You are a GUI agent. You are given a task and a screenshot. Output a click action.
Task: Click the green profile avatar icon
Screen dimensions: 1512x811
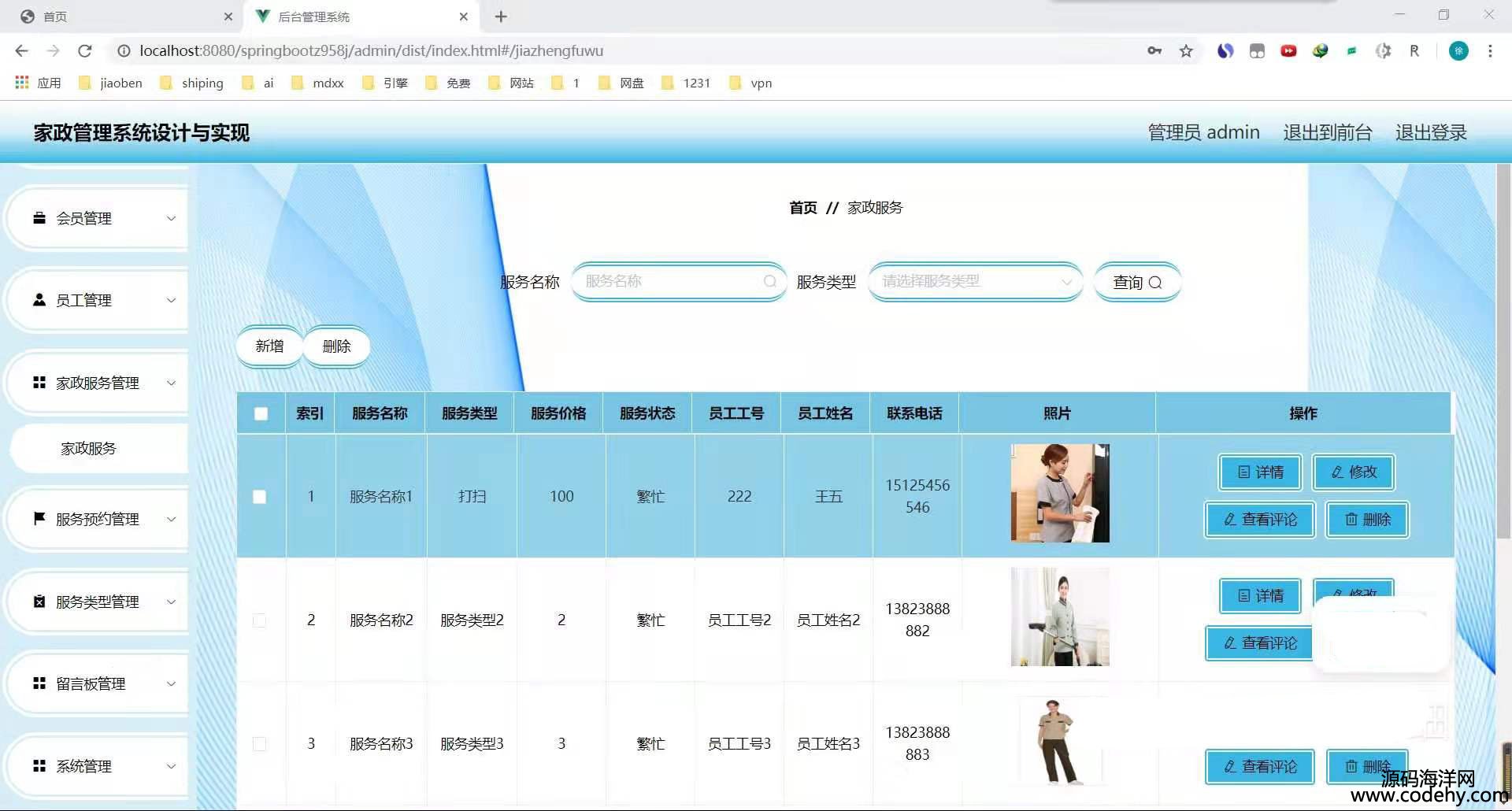(1458, 50)
